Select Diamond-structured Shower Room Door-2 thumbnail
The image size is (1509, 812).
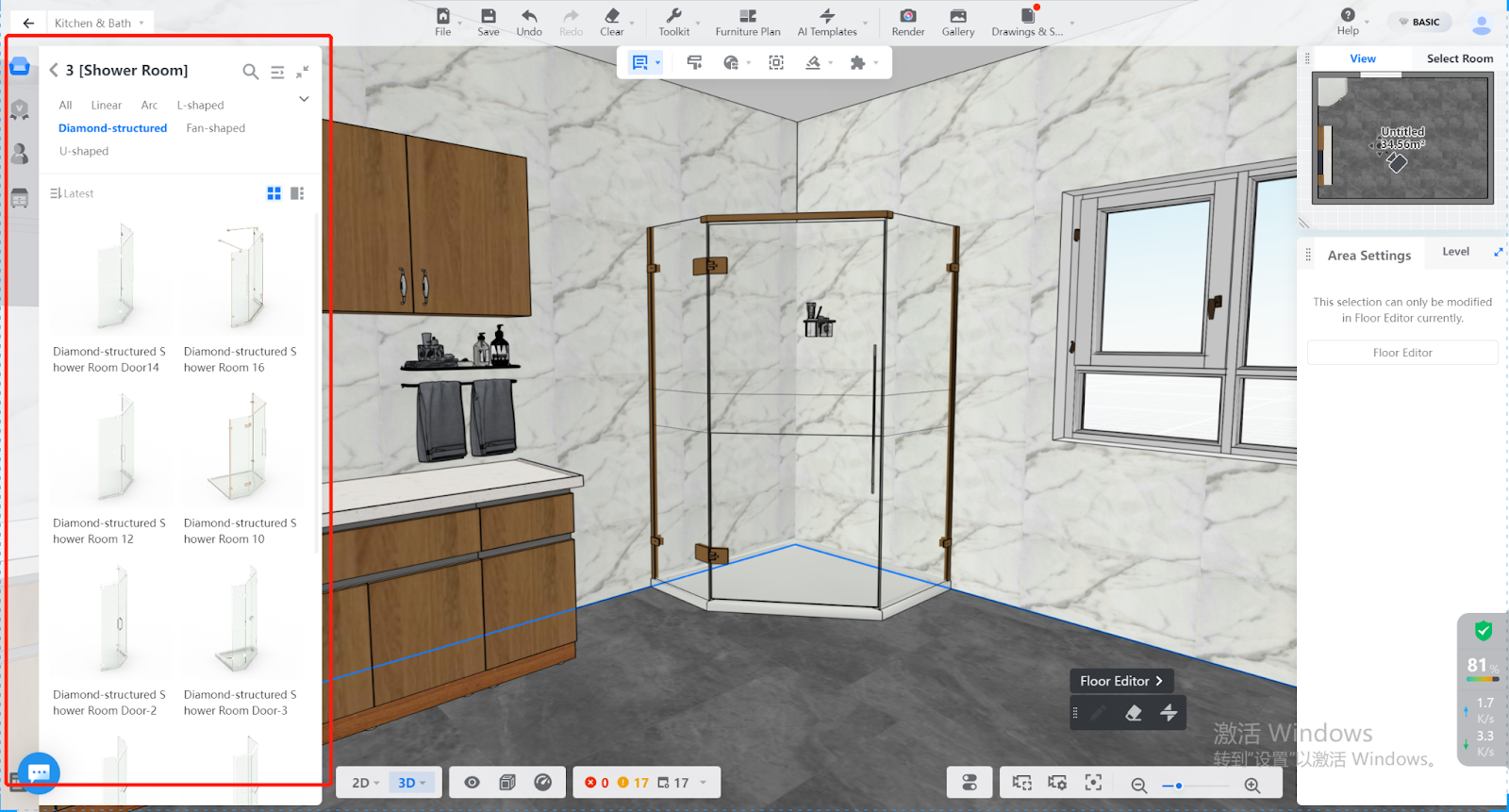pos(113,621)
